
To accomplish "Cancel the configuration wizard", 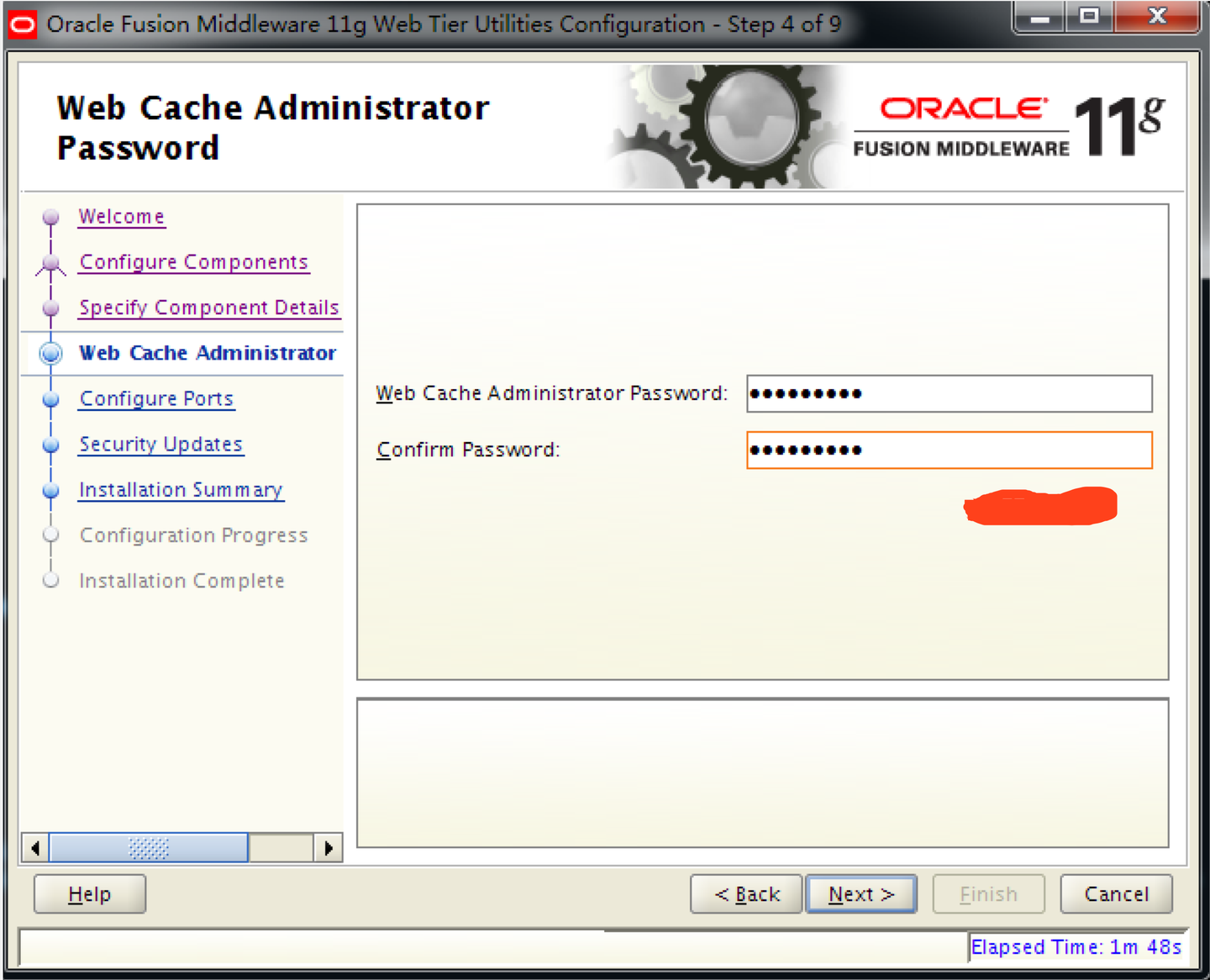I will tap(1117, 894).
